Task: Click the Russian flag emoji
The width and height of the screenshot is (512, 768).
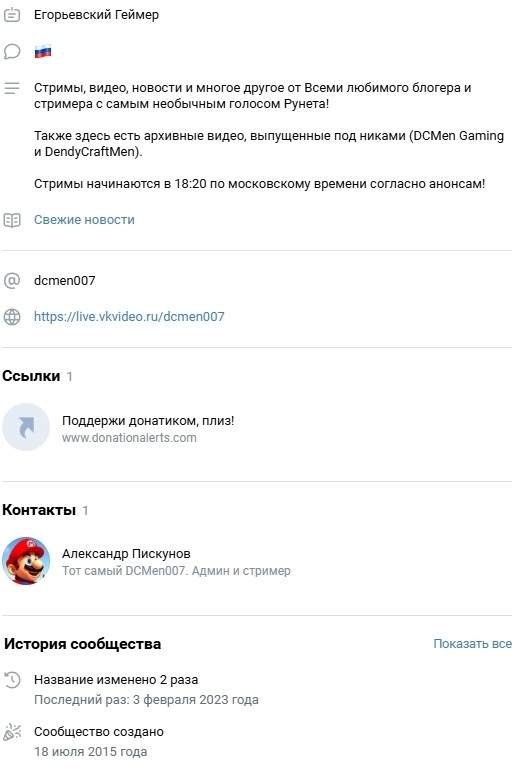Action: click(43, 51)
